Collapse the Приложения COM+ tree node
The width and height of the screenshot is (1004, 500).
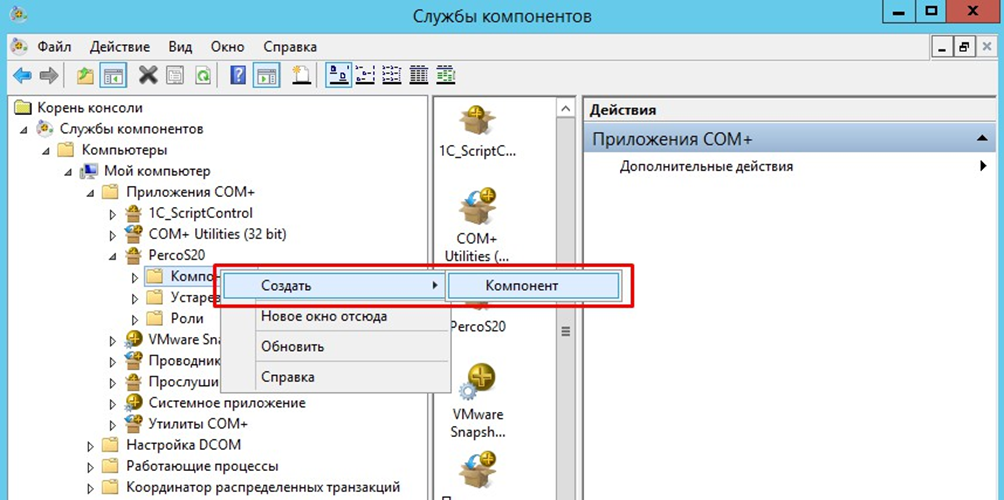pos(90,193)
